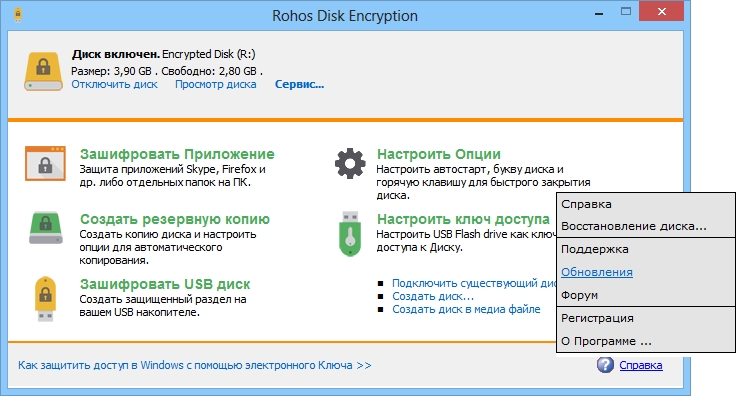The image size is (736, 396).
Task: Click the Encrypt Application window-lock icon
Action: point(45,164)
